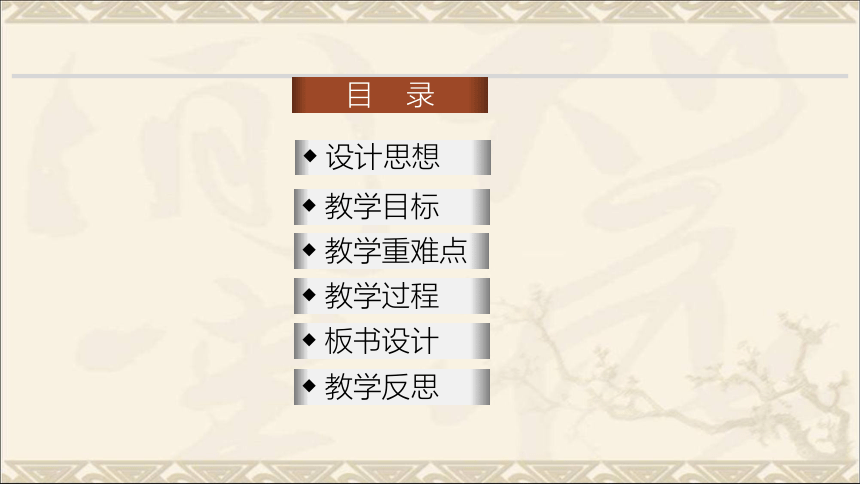Click the bottom decorative border pattern
The image size is (860, 484).
click(x=430, y=472)
